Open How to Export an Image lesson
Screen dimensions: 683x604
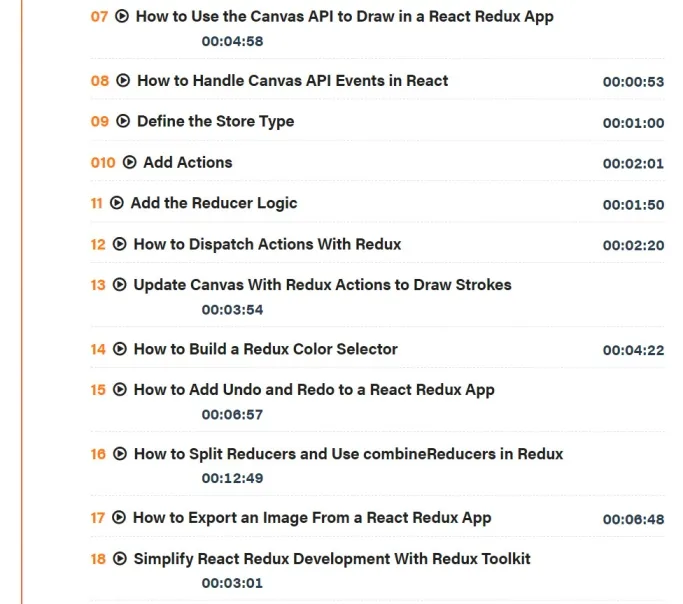(x=312, y=518)
